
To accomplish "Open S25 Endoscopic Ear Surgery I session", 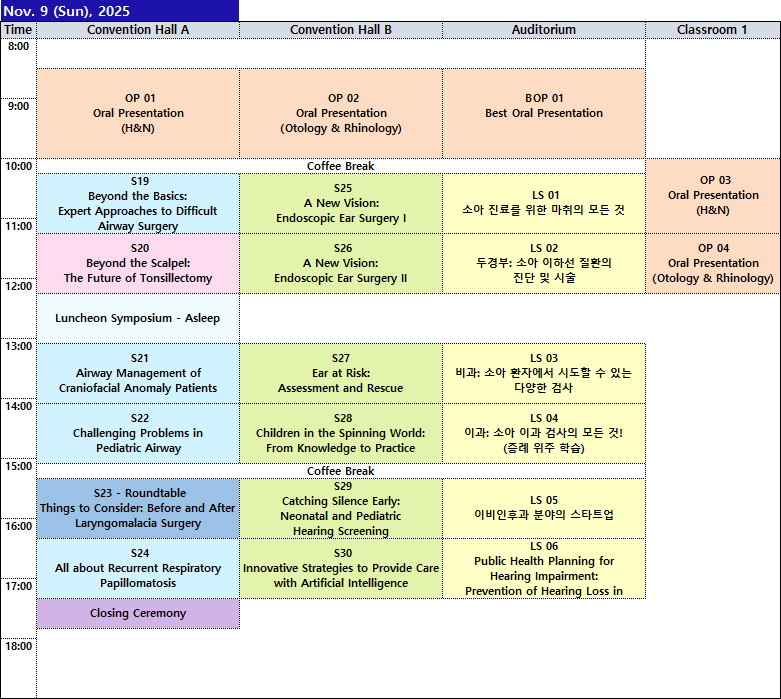I will (341, 203).
